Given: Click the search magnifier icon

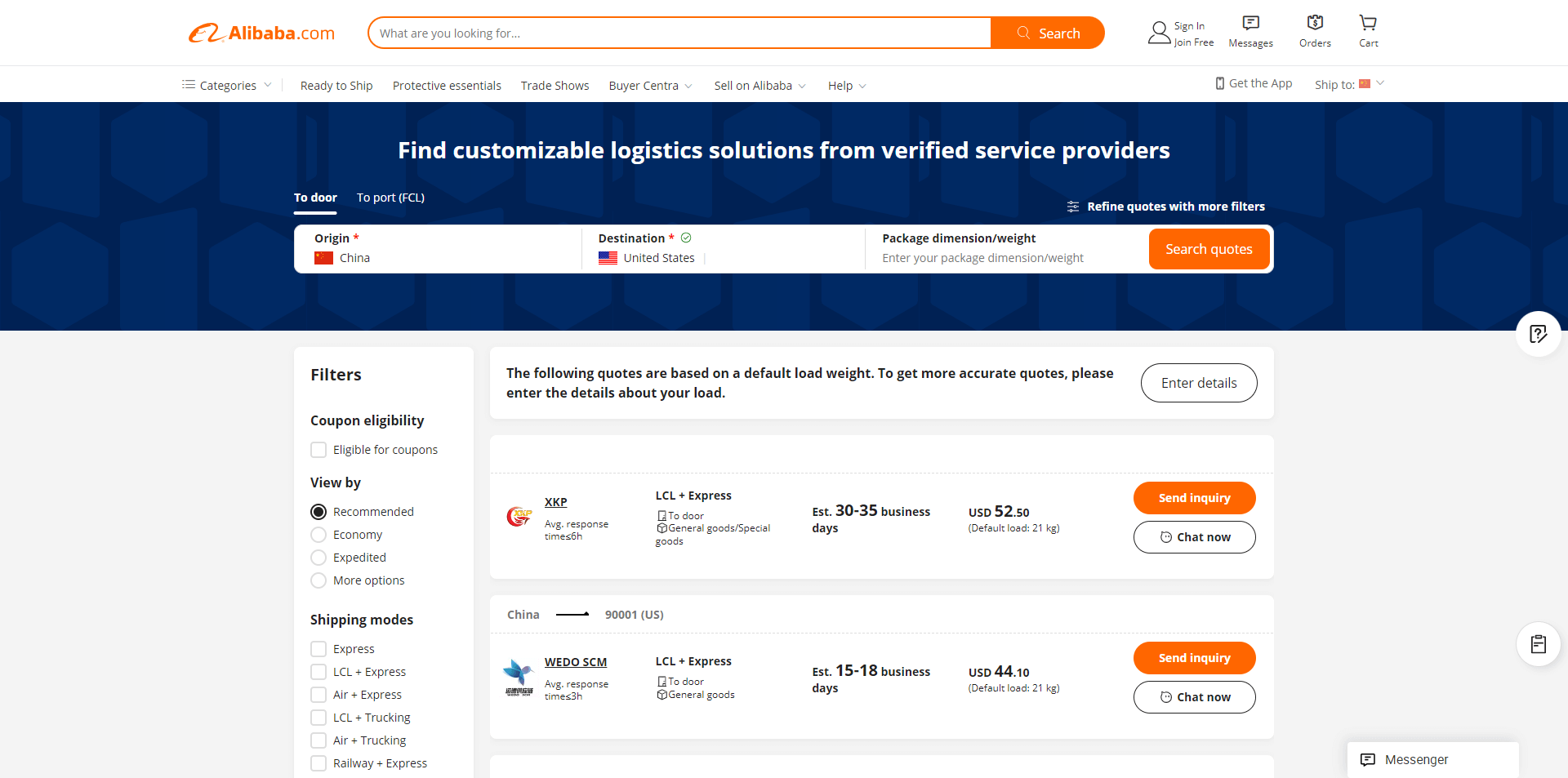Looking at the screenshot, I should (1023, 33).
